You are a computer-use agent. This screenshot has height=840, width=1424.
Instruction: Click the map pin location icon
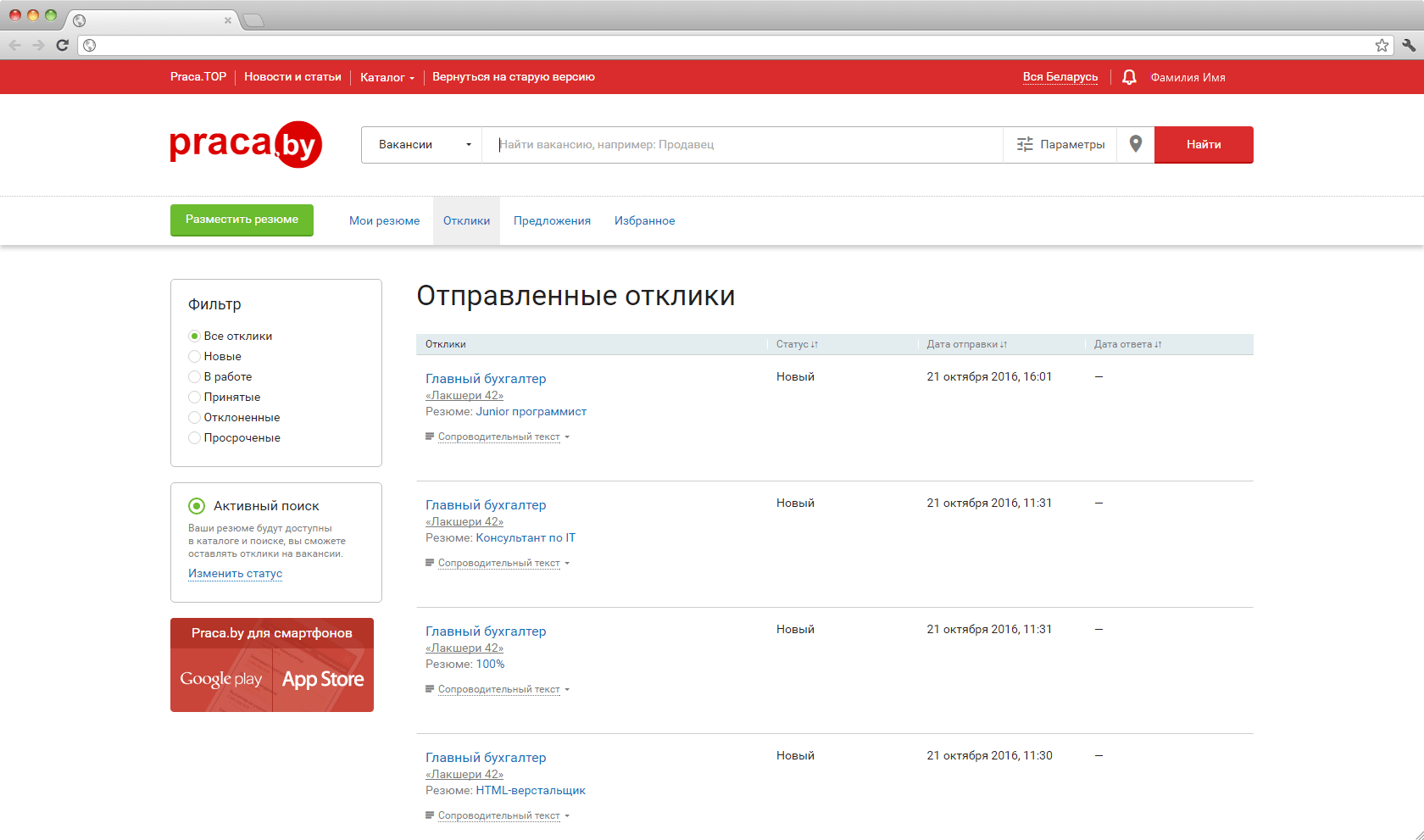click(x=1136, y=144)
